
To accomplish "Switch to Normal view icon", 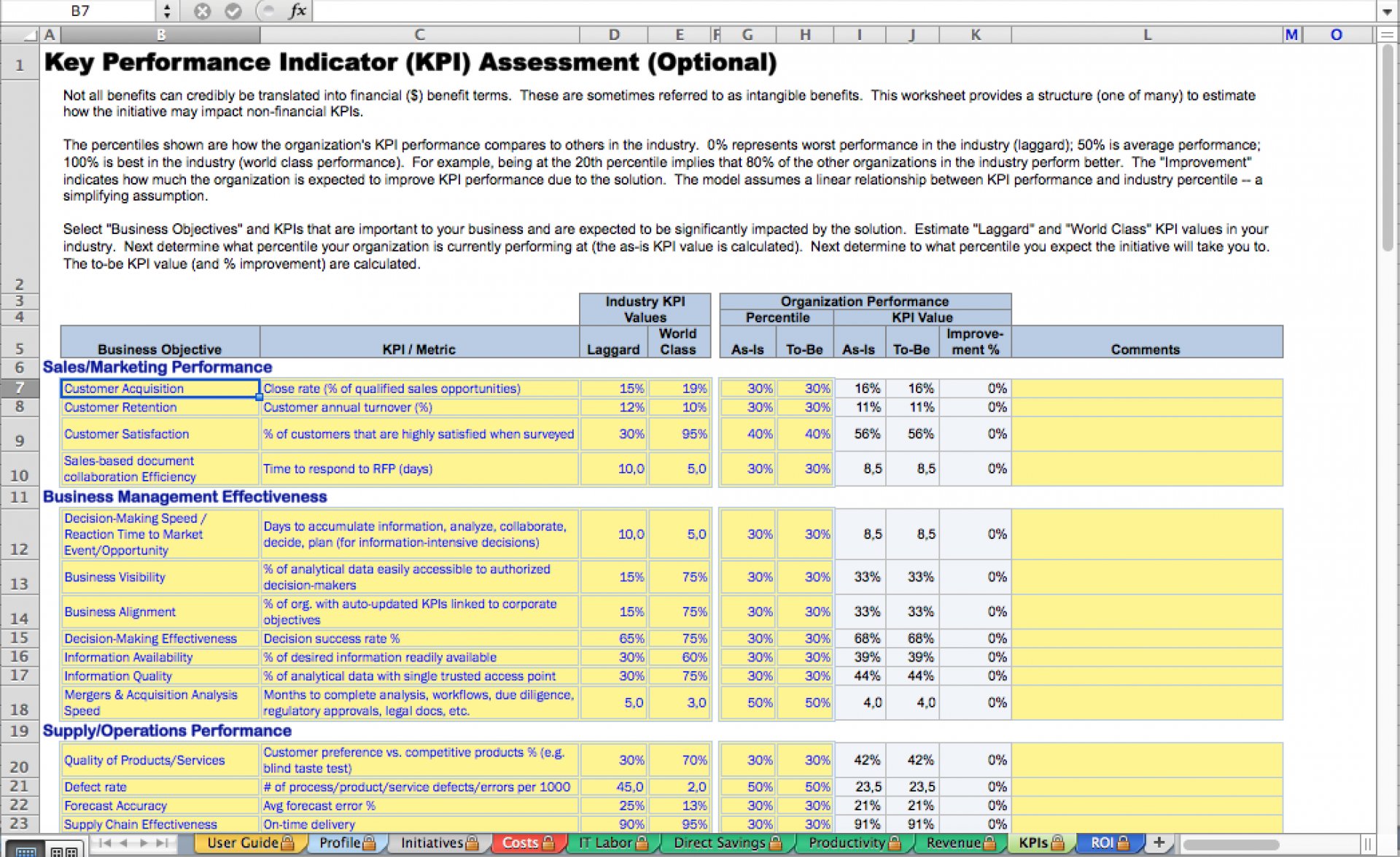I will coord(26,851).
